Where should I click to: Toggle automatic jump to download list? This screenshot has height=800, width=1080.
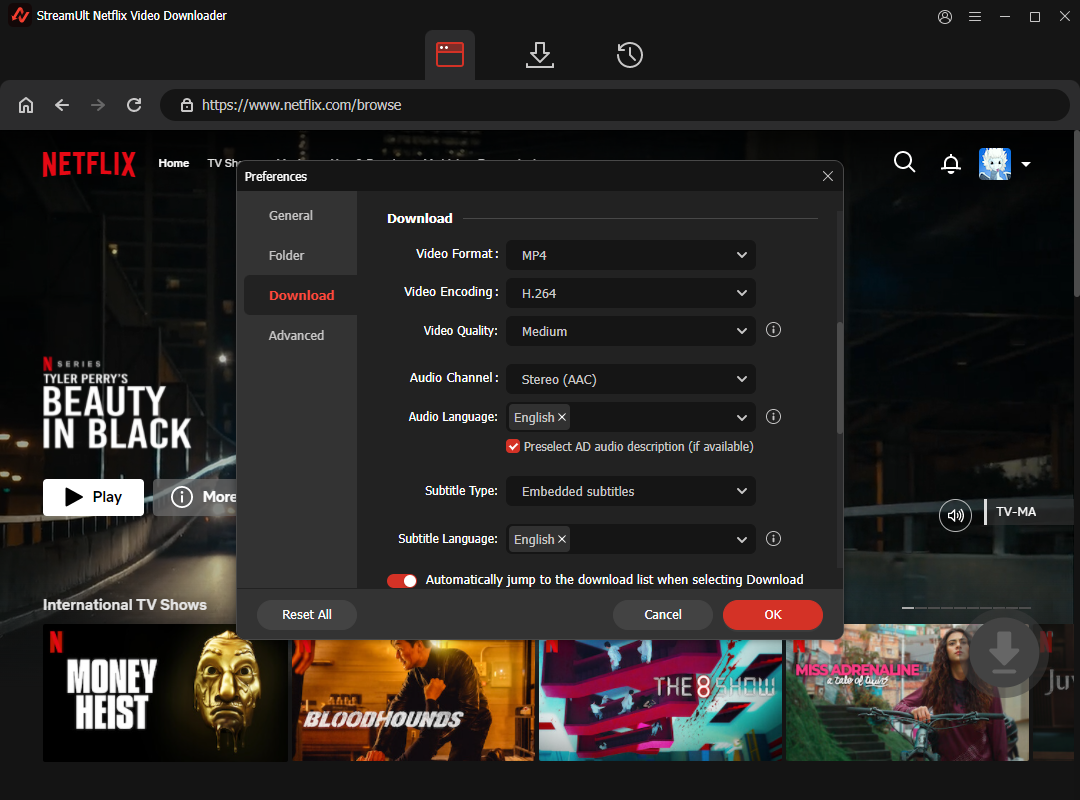(x=402, y=580)
